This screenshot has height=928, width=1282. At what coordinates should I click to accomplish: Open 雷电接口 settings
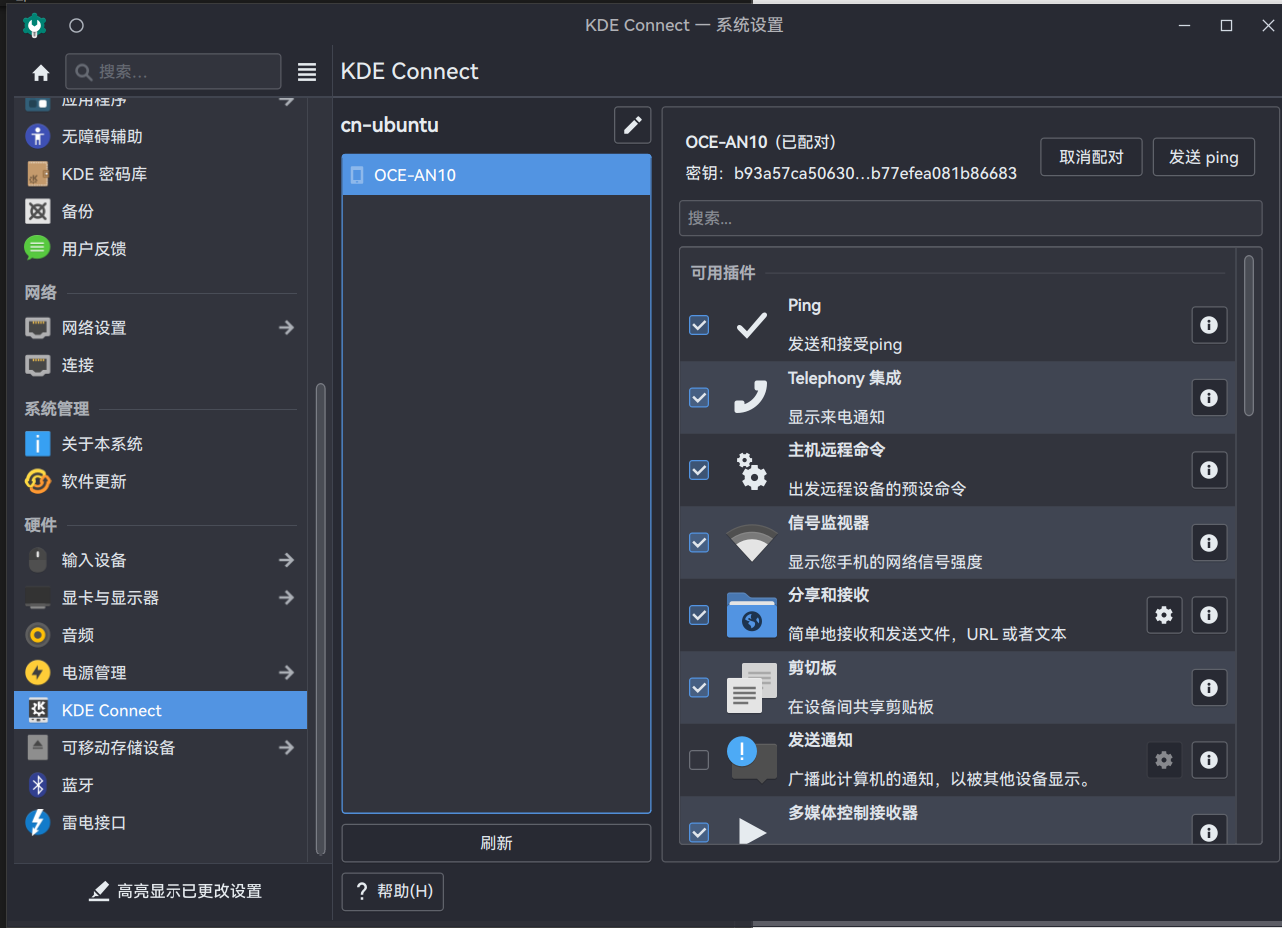tap(160, 823)
